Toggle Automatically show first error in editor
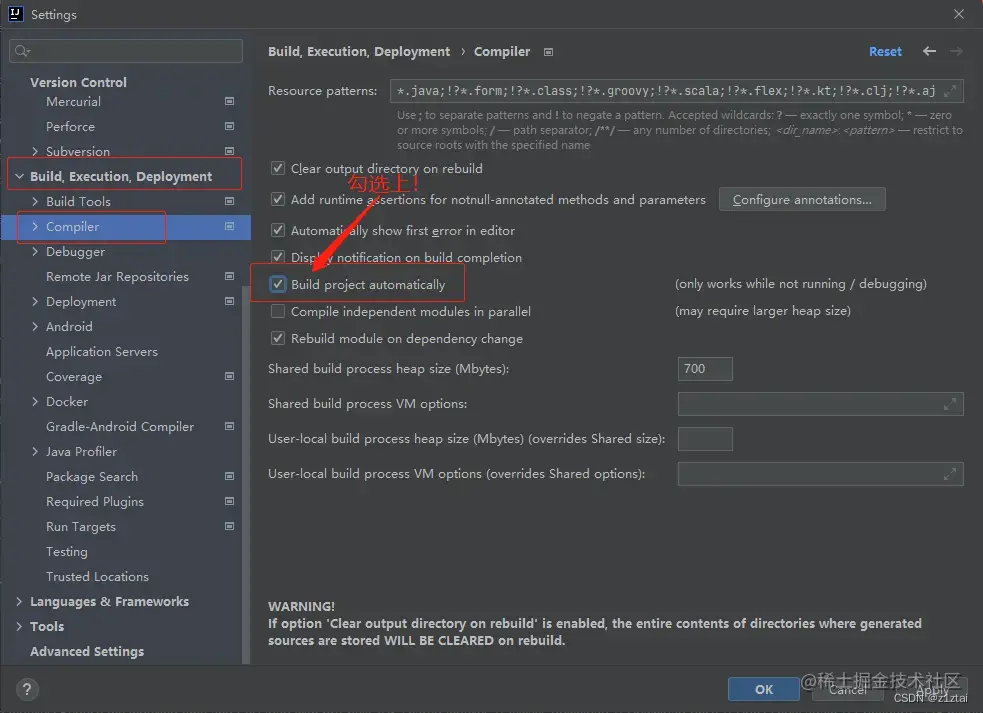983x713 pixels. (x=278, y=230)
